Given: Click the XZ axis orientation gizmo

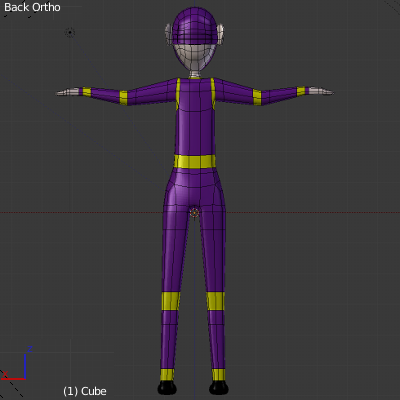Looking at the screenshot, I should coord(16,364).
